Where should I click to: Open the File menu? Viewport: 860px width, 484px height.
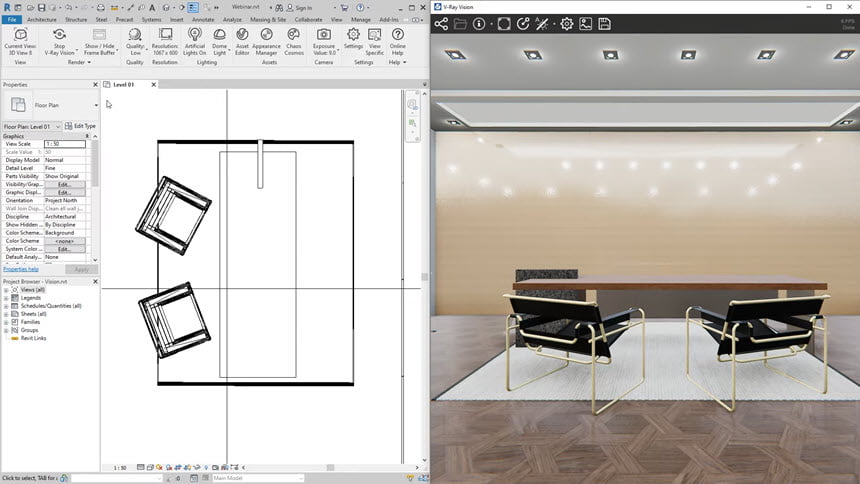[12, 19]
